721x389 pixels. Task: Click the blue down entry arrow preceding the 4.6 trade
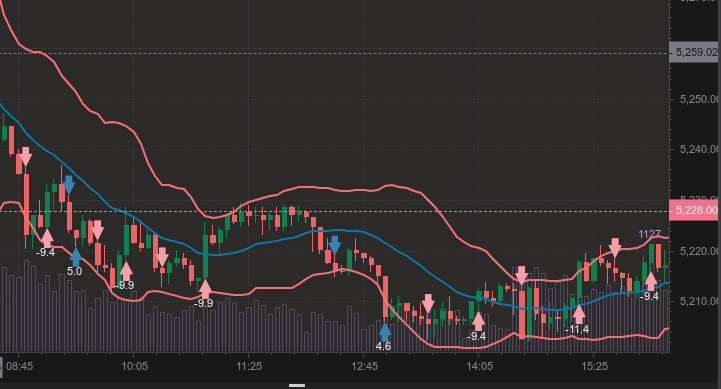335,245
